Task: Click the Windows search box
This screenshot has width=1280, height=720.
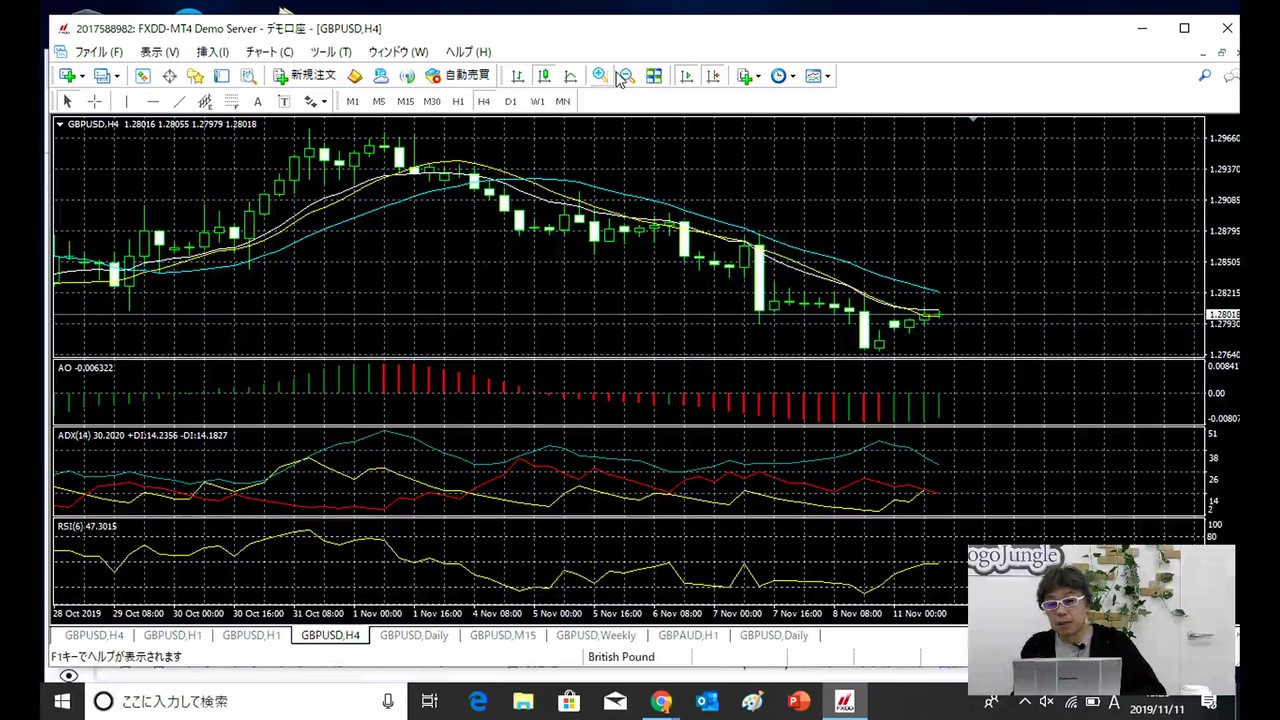Action: (x=240, y=701)
